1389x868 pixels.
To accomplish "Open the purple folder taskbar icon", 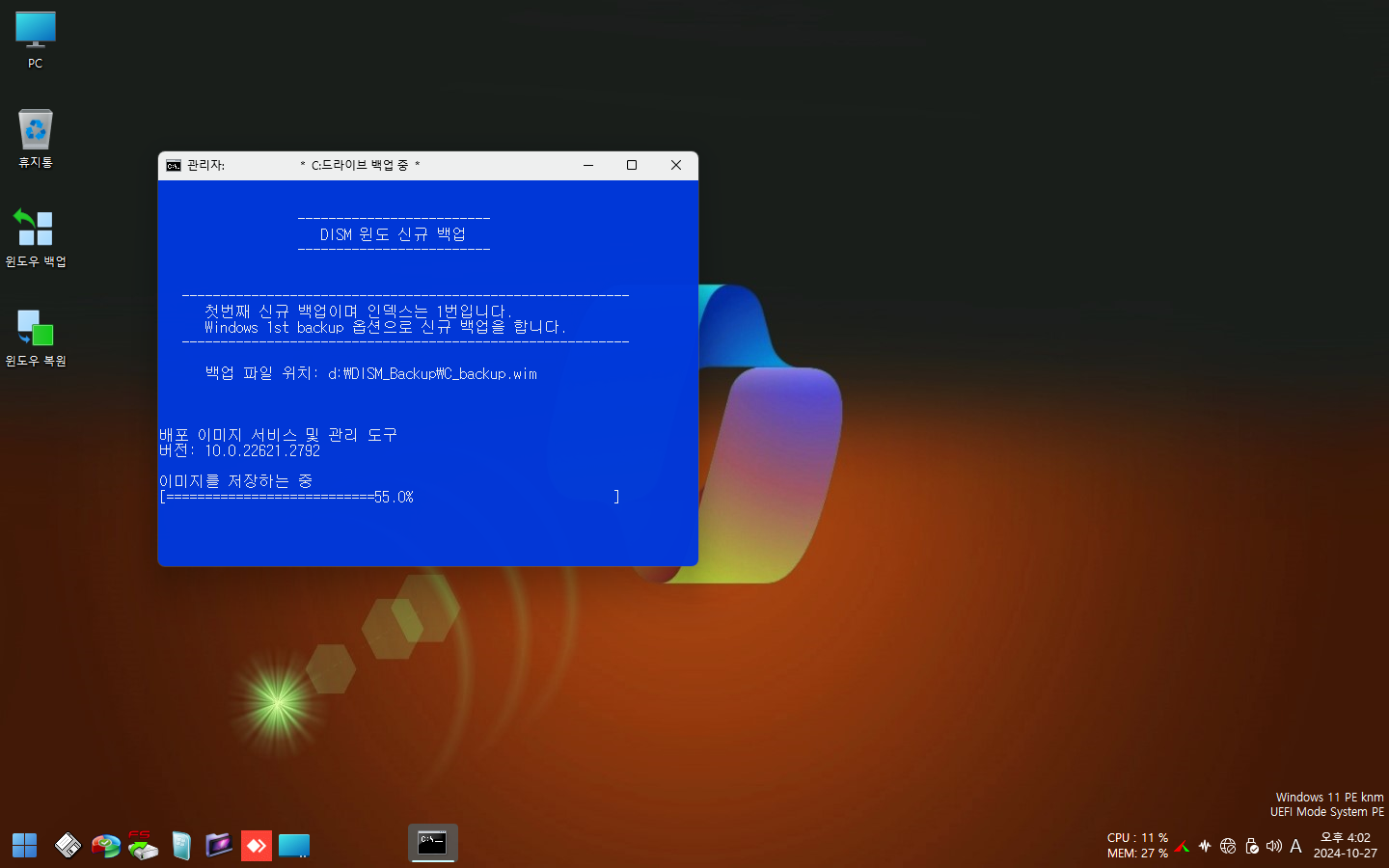I will 219,846.
